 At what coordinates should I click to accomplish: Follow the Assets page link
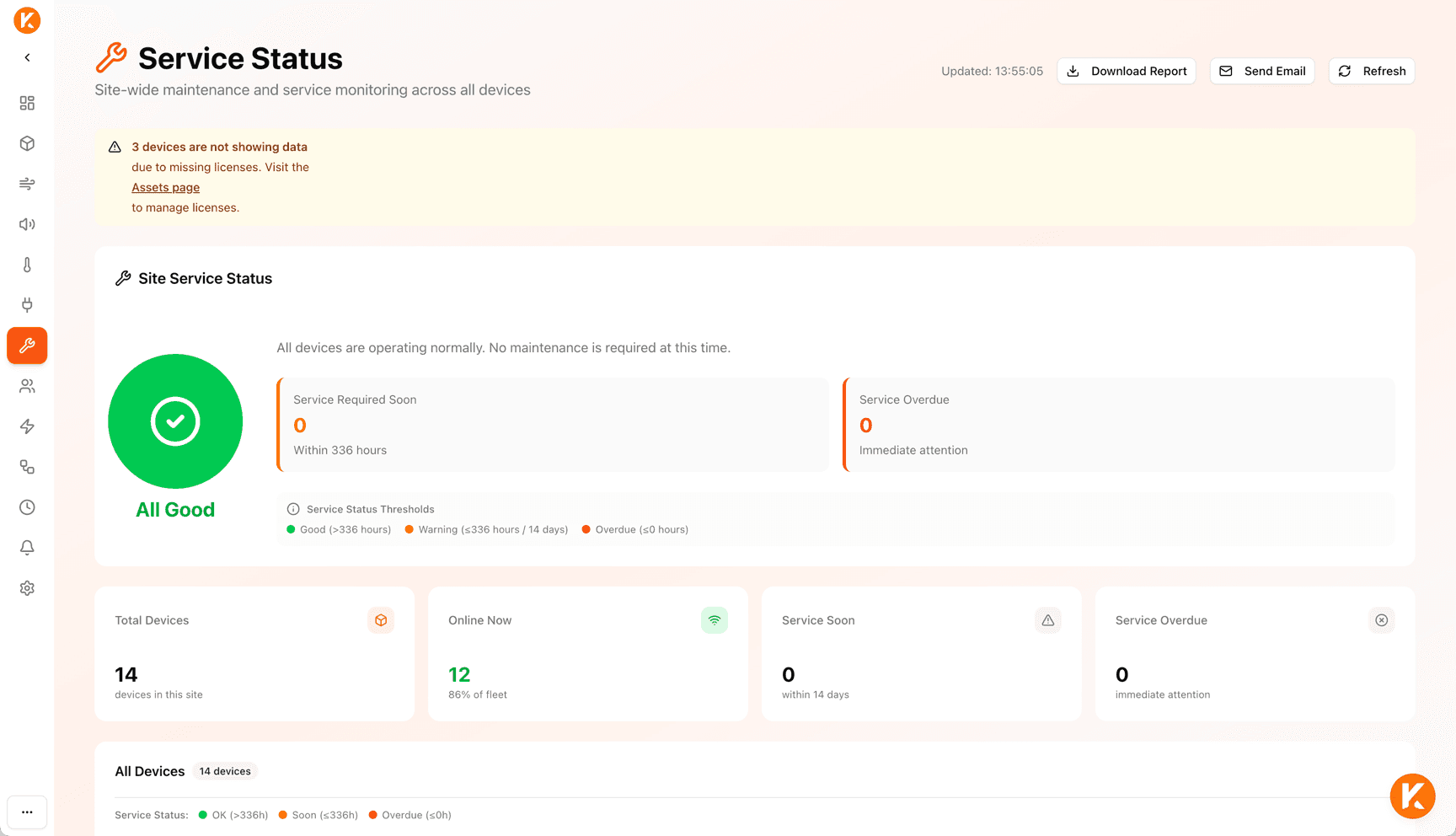(x=165, y=187)
